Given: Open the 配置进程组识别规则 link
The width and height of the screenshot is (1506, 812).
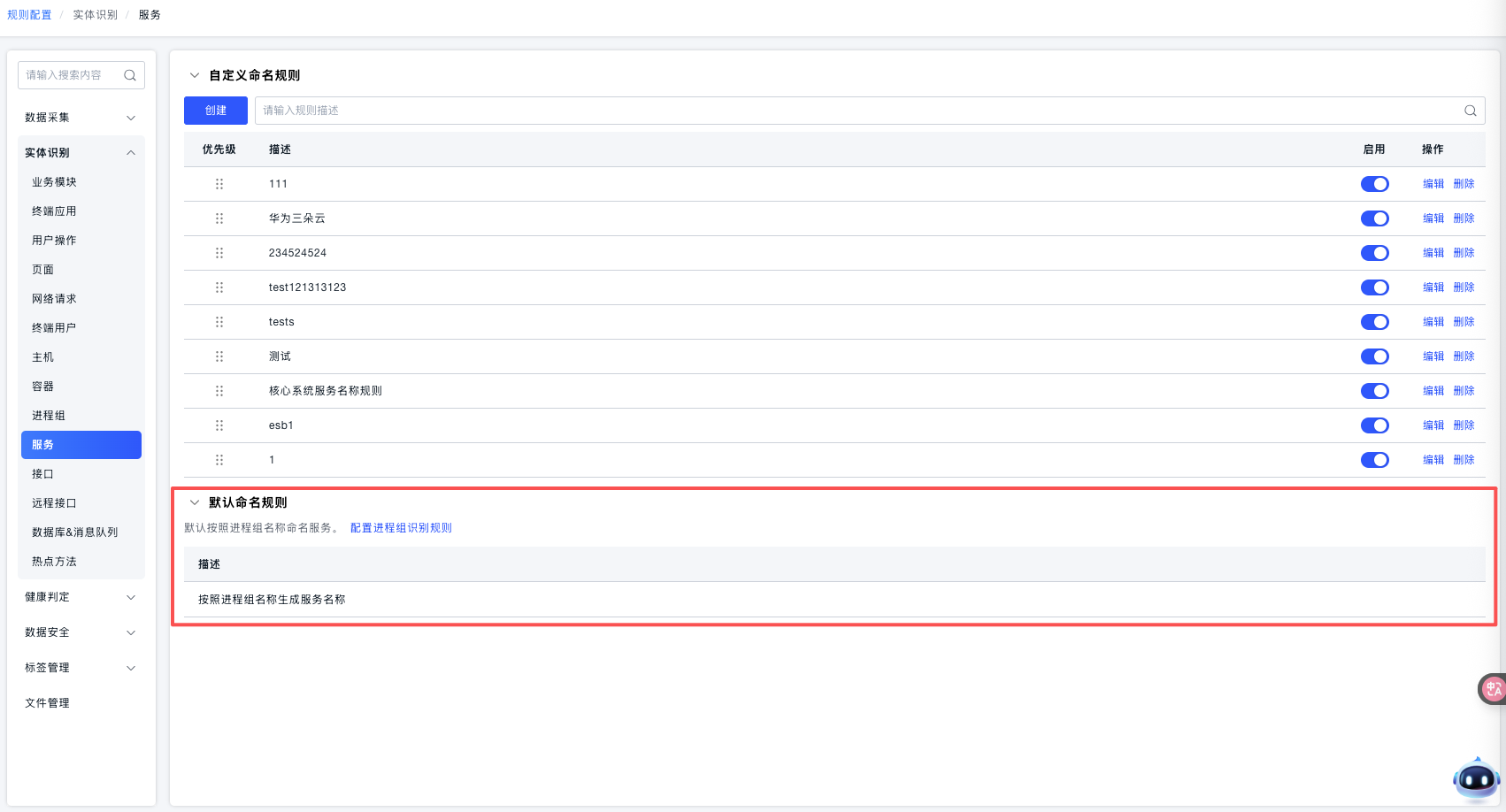Looking at the screenshot, I should (401, 528).
